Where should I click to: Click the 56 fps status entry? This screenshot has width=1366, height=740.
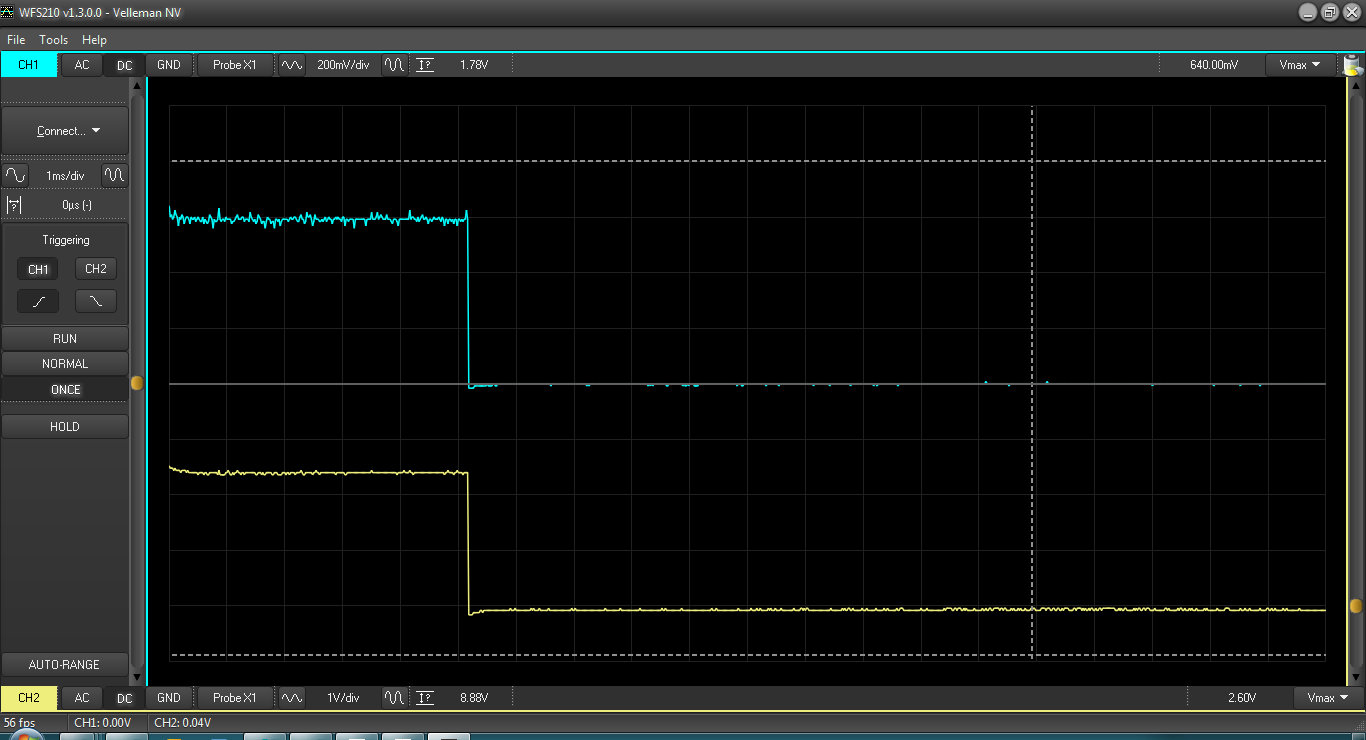tap(20, 722)
